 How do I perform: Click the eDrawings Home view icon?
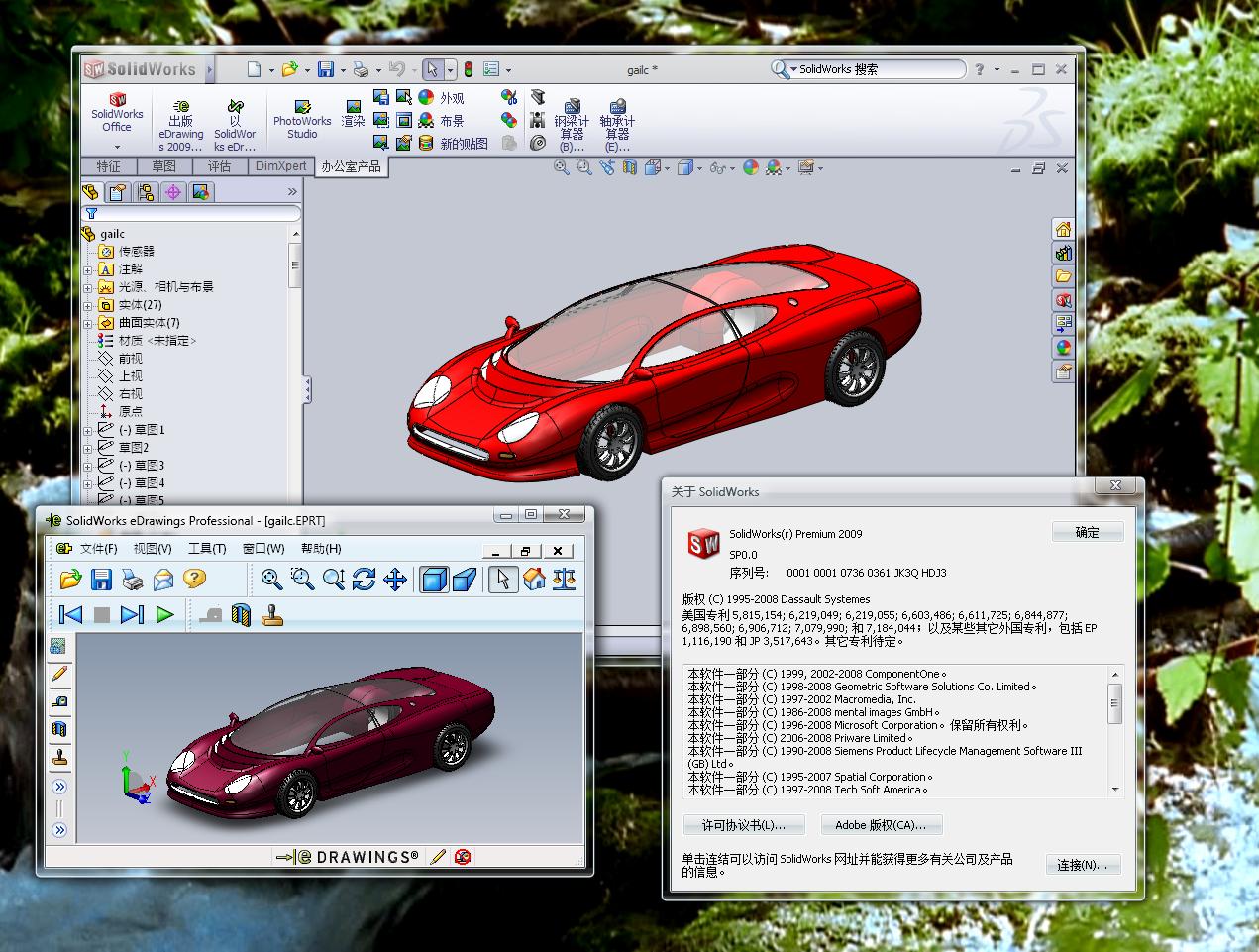535,580
